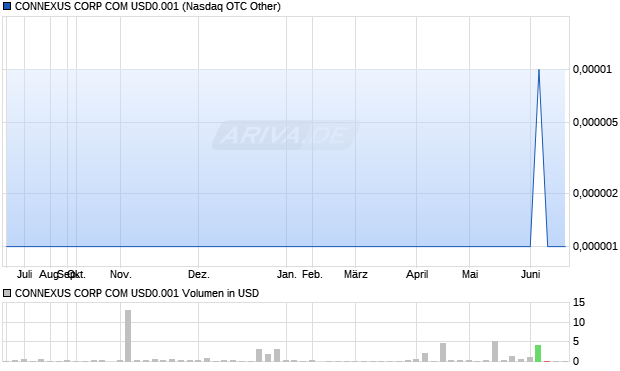This screenshot has height=371, width=620.
Task: Click the gray volume legend square
Action: click(x=7, y=293)
